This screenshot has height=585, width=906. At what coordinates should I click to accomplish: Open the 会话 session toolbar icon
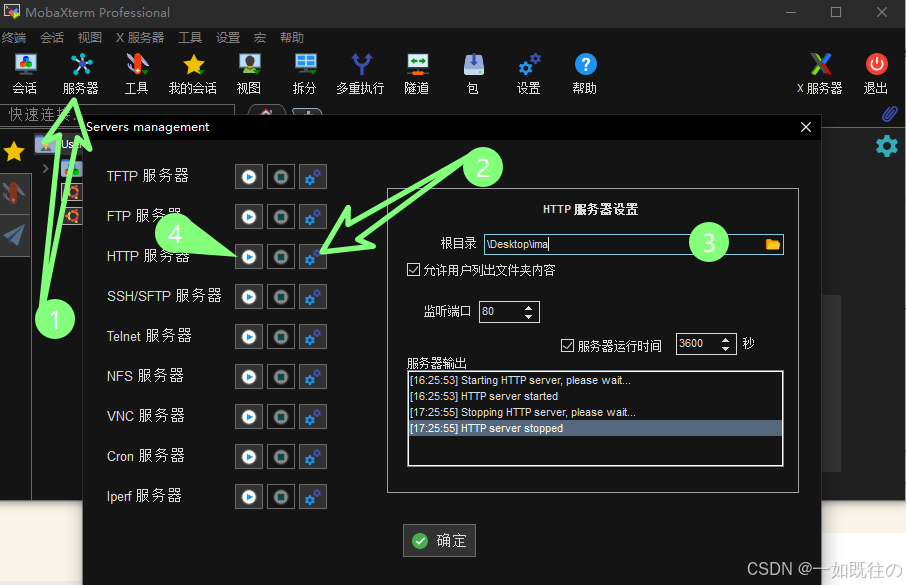pos(25,73)
